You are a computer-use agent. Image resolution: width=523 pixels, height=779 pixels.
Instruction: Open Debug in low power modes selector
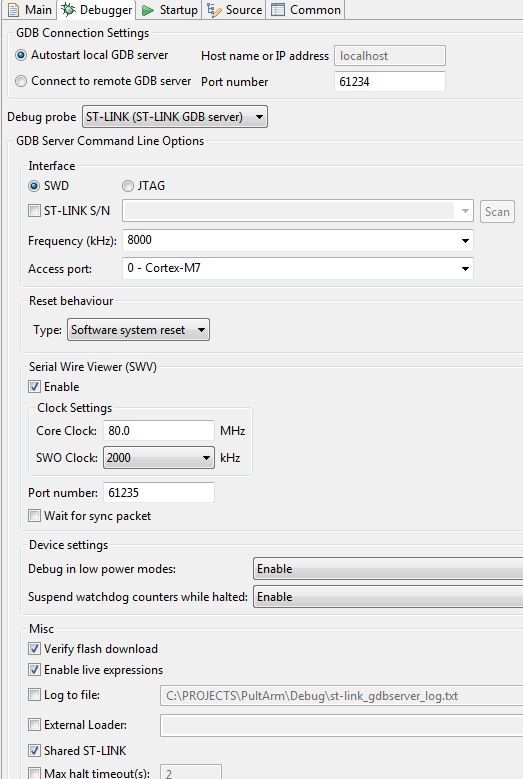pos(388,569)
